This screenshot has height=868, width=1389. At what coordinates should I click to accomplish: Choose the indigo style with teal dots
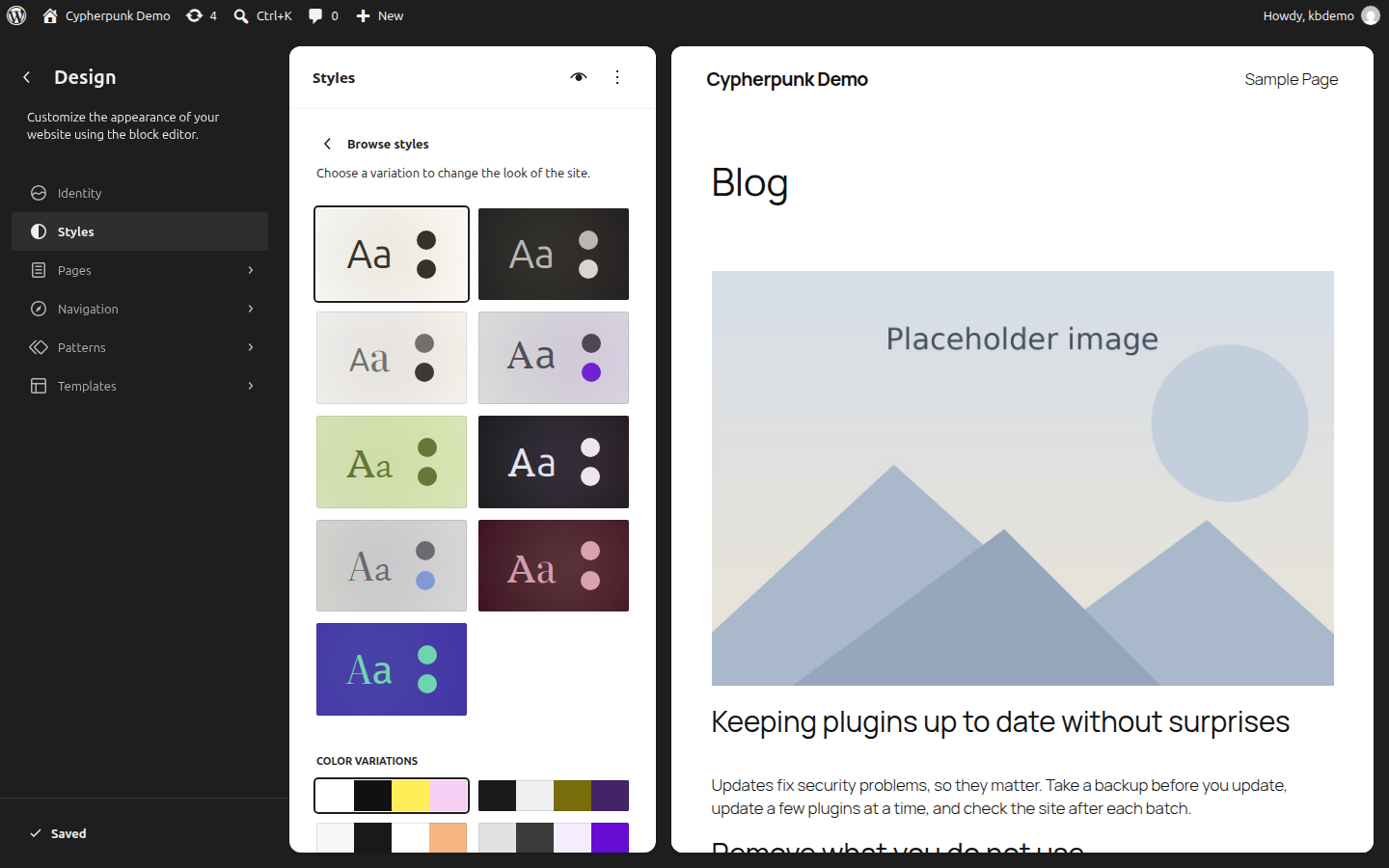392,669
